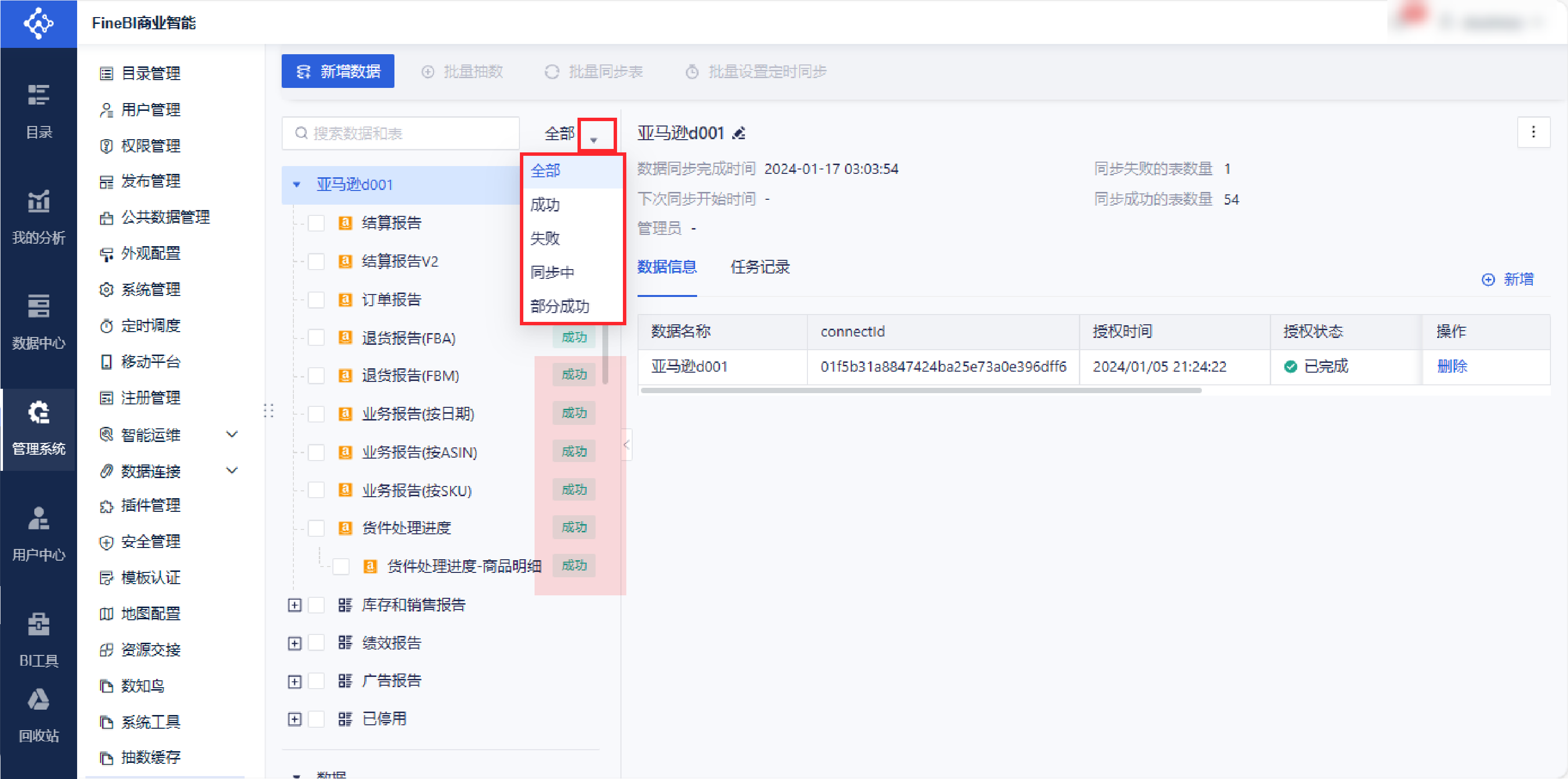The image size is (1568, 779).
Task: Select the 库存和销售报告 folder checkbox
Action: tap(316, 605)
